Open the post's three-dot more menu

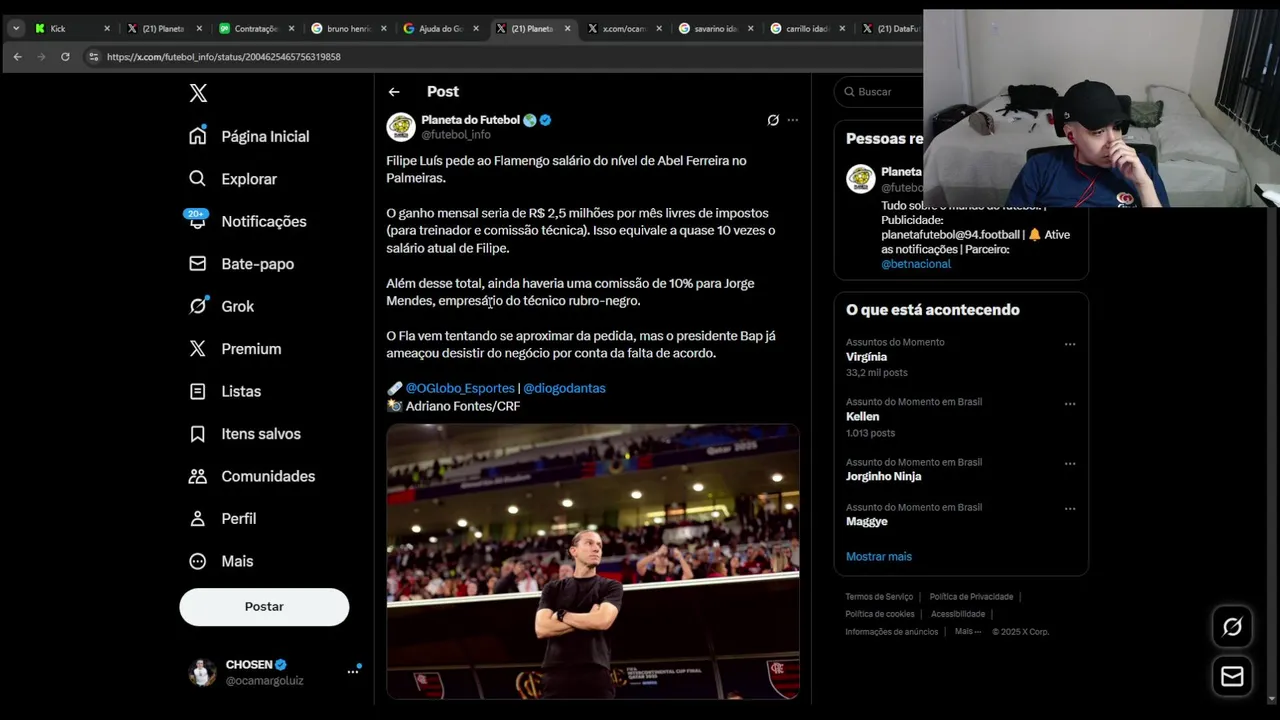(793, 120)
